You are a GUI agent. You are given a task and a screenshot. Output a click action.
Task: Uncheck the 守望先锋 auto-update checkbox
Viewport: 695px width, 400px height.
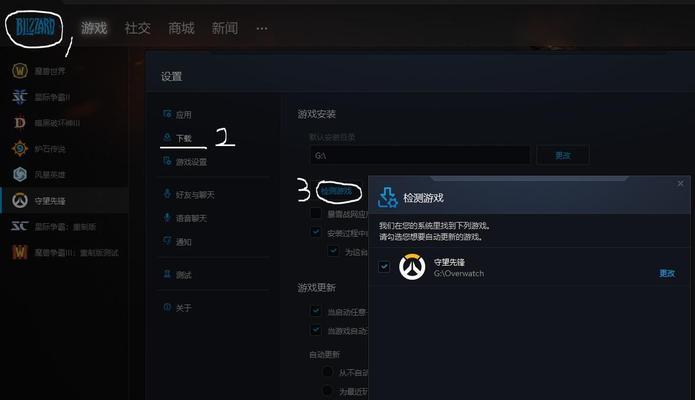(384, 267)
